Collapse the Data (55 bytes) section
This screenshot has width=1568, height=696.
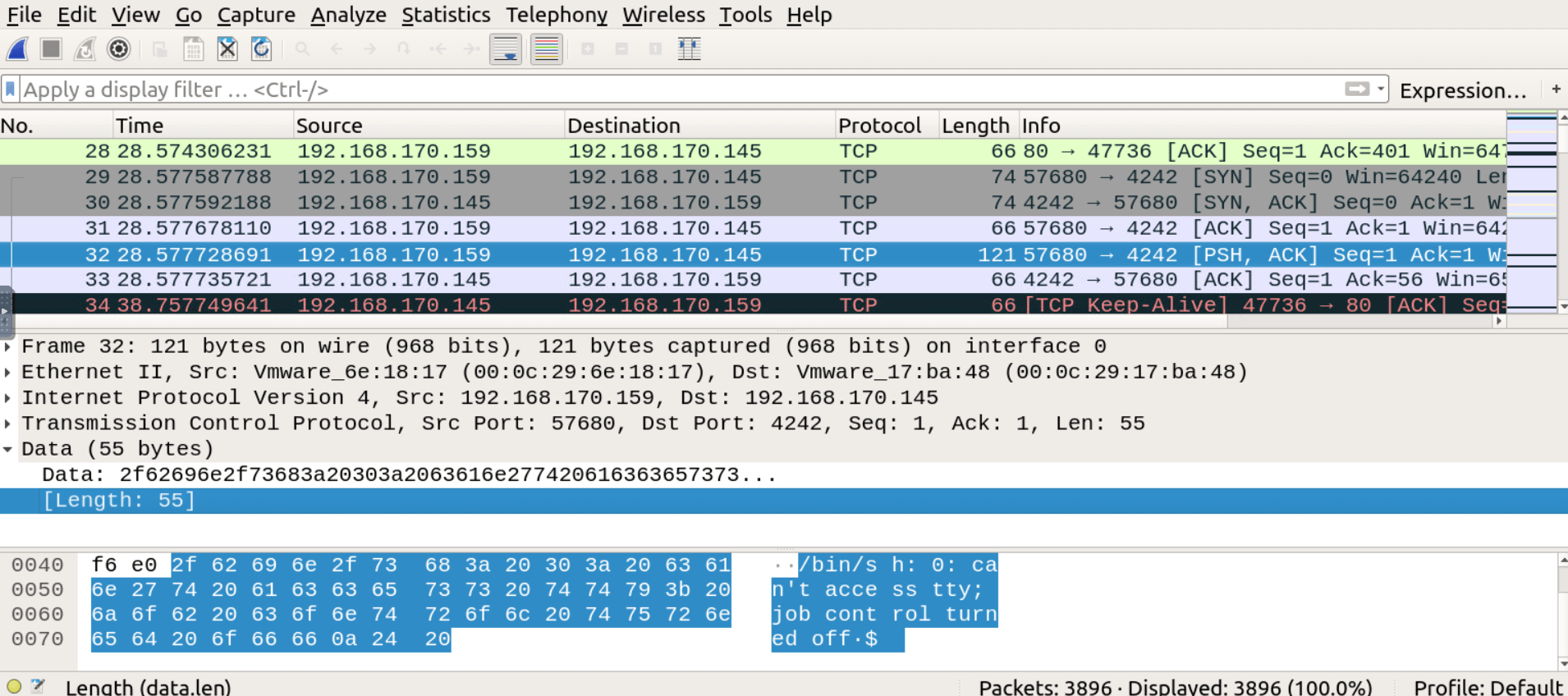[x=8, y=449]
